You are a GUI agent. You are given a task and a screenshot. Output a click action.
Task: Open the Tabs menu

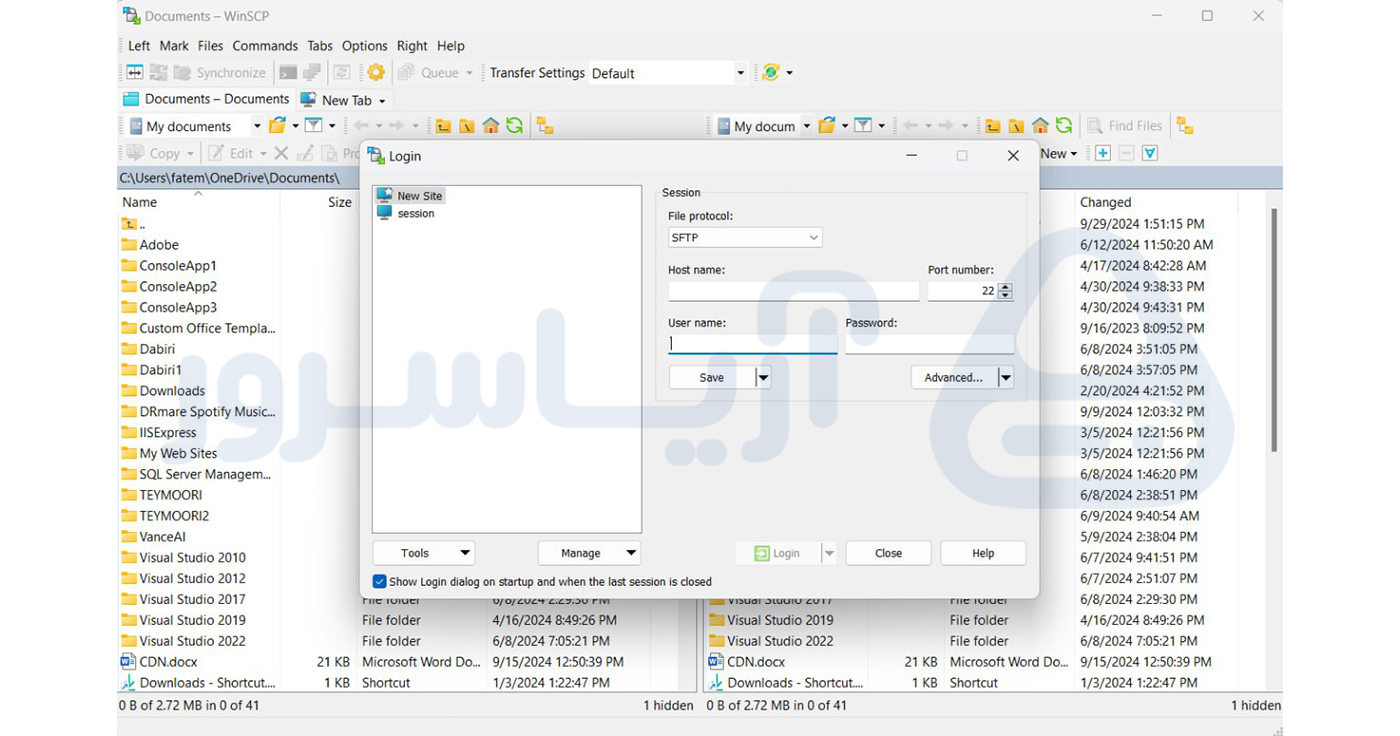[320, 46]
